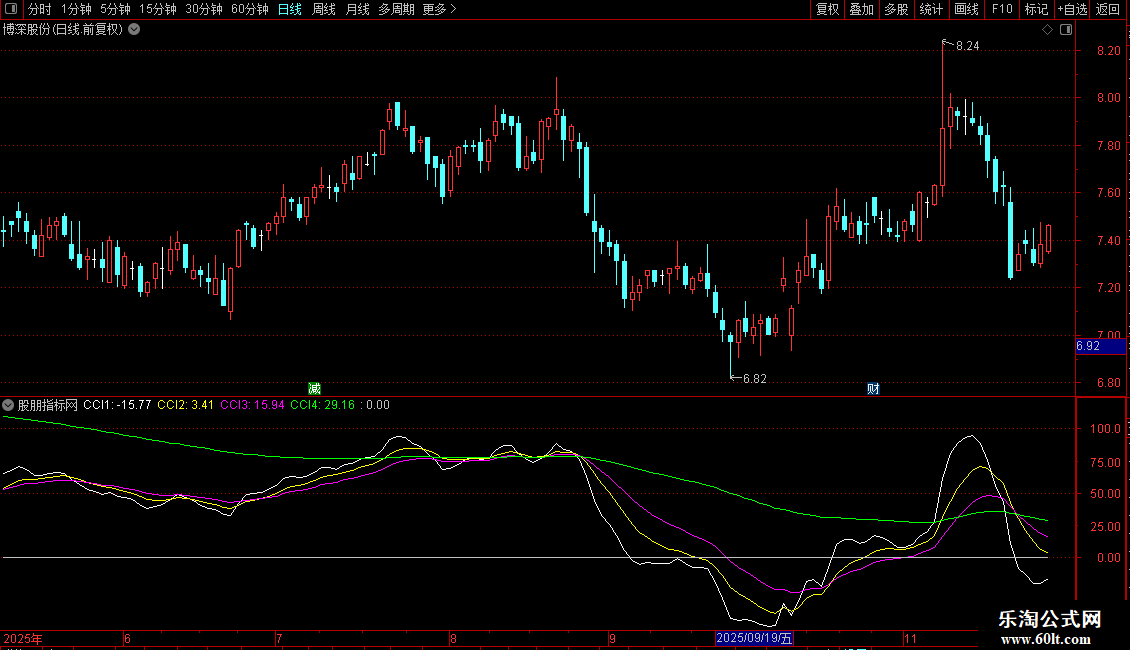Screen dimensions: 1130x650
Task: Click the 返回 back button
Action: point(1108,9)
